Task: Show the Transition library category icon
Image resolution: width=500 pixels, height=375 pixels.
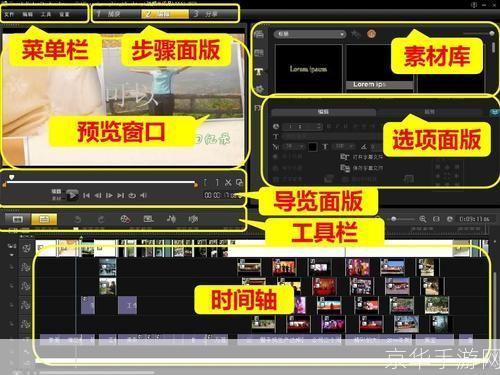Action: pyautogui.click(x=259, y=52)
